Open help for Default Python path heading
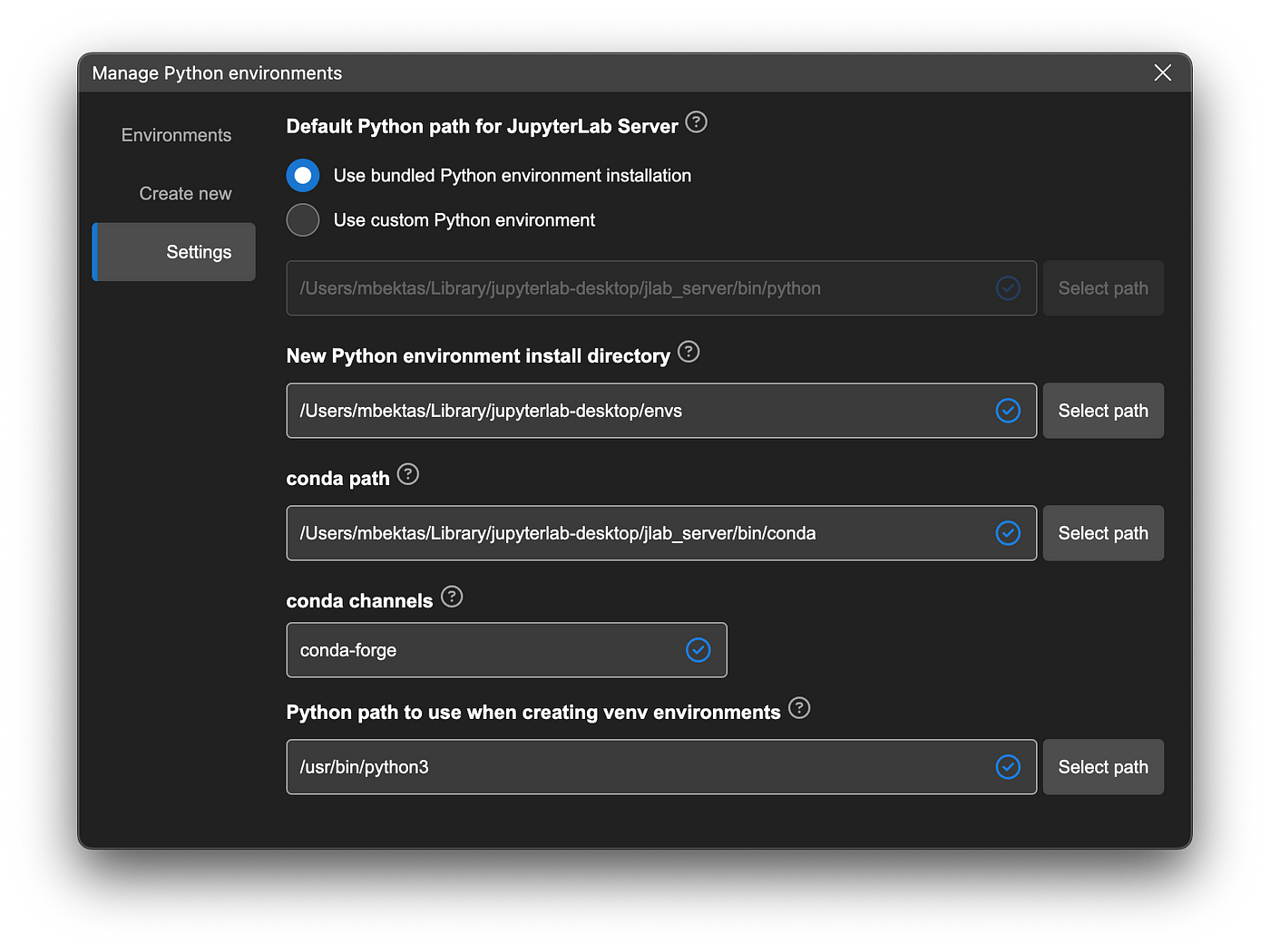 [696, 121]
